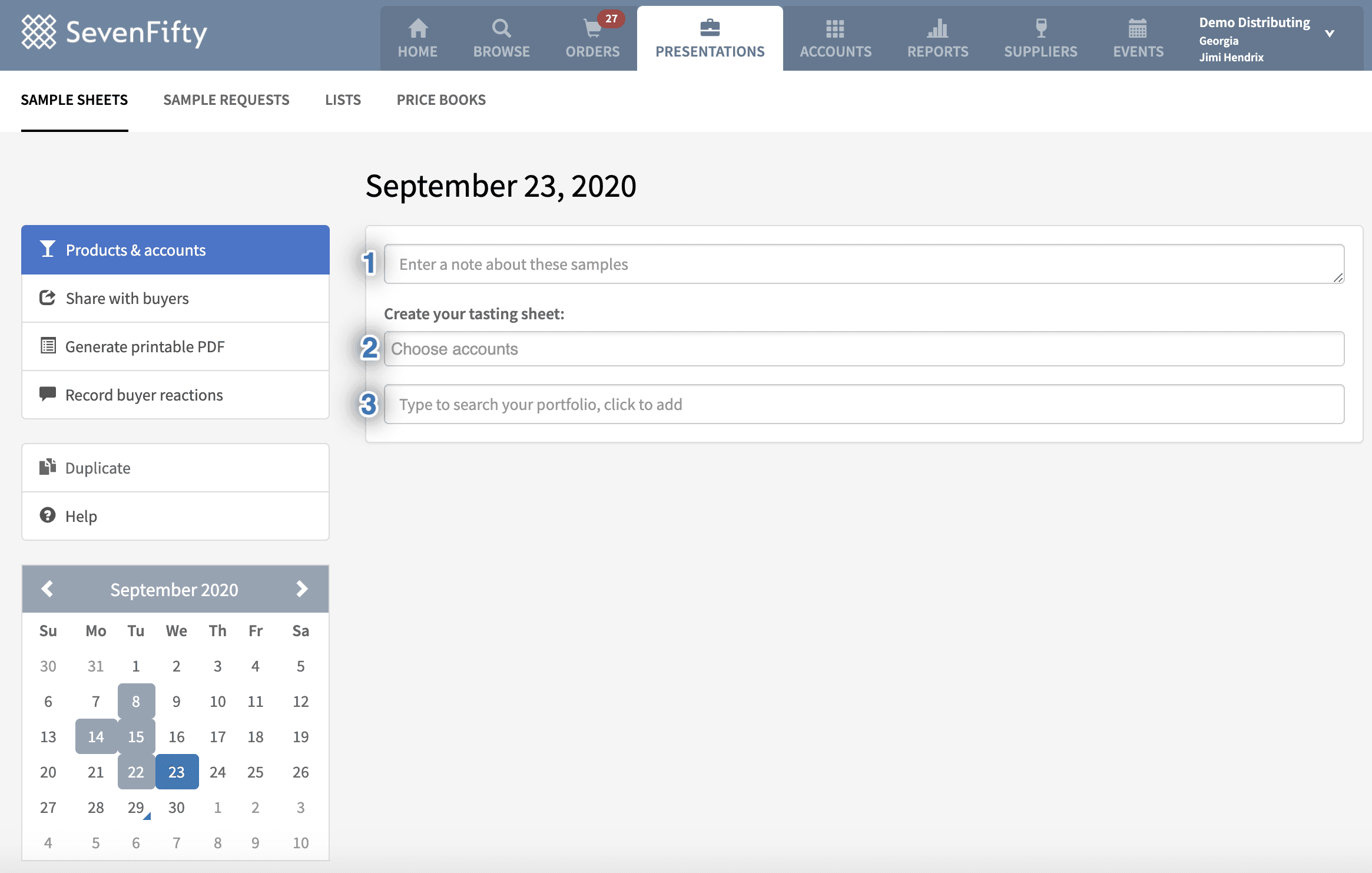
Task: Select September 22 on the calendar
Action: coord(136,772)
